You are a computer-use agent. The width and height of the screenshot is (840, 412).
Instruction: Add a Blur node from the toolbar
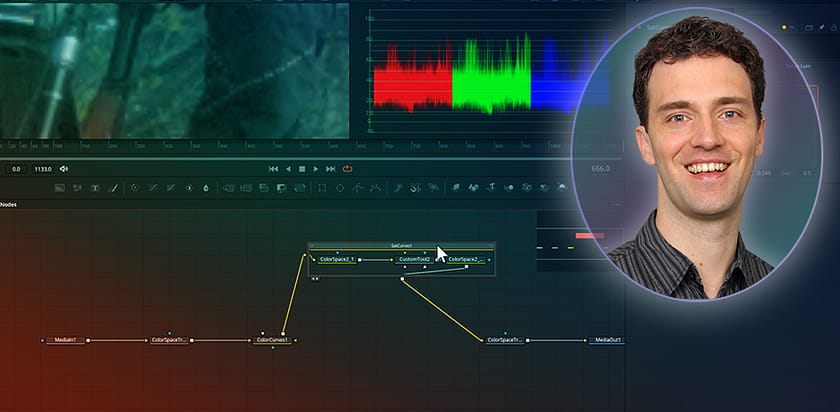pyautogui.click(x=206, y=188)
